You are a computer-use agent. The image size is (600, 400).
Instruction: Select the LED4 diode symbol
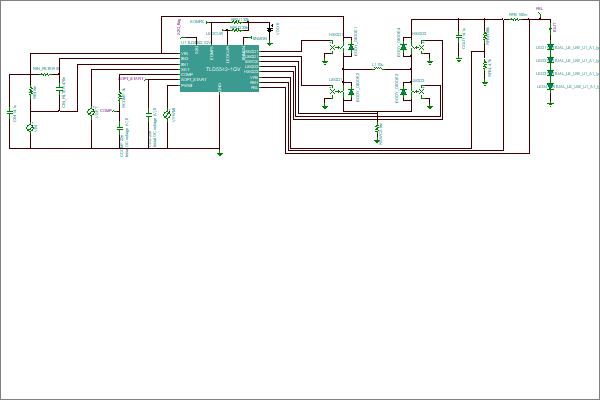[550, 86]
